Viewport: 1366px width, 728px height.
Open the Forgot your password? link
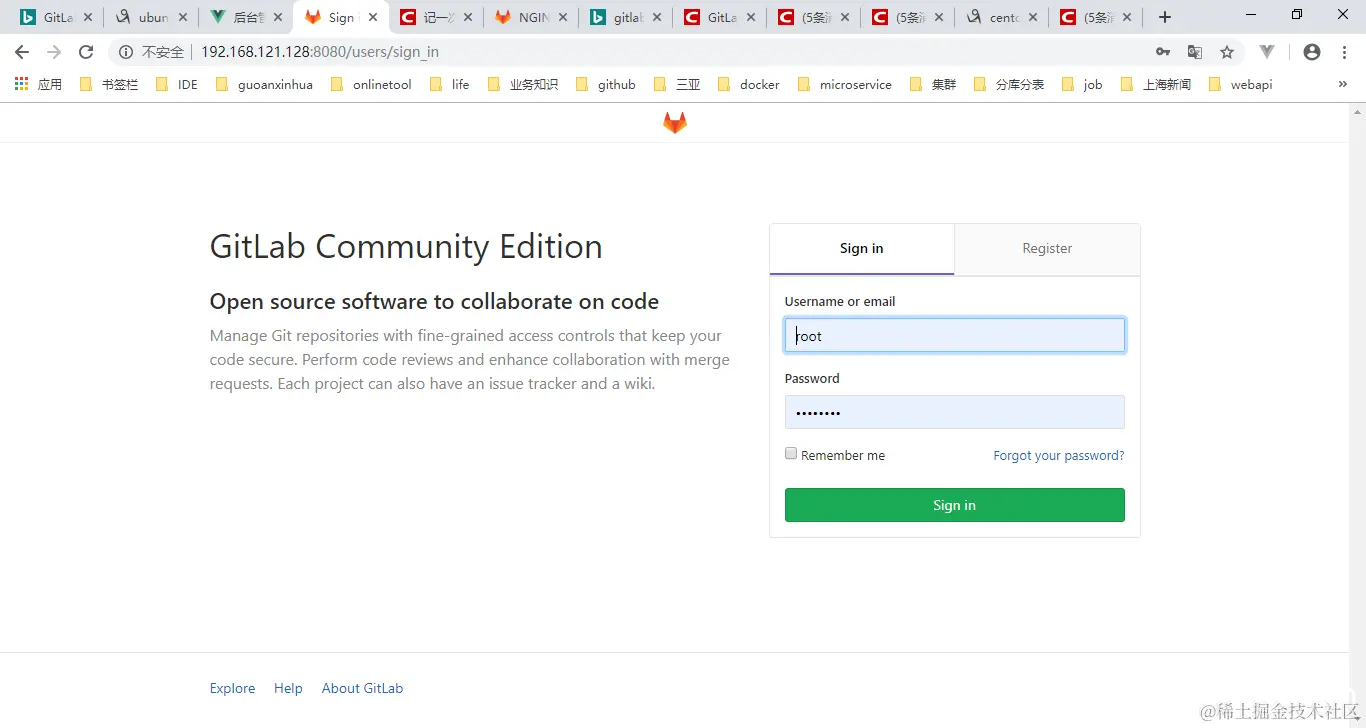pos(1059,455)
